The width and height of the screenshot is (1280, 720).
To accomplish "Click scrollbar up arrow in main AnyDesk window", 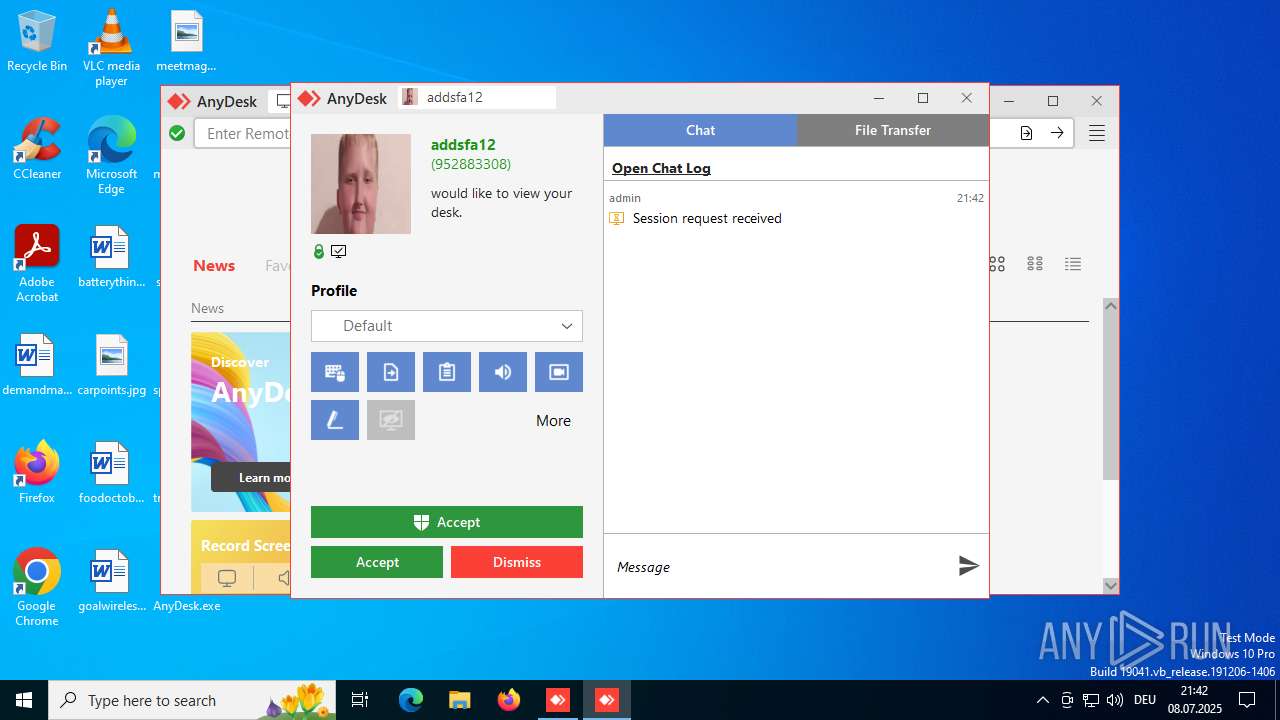I will click(x=1110, y=306).
